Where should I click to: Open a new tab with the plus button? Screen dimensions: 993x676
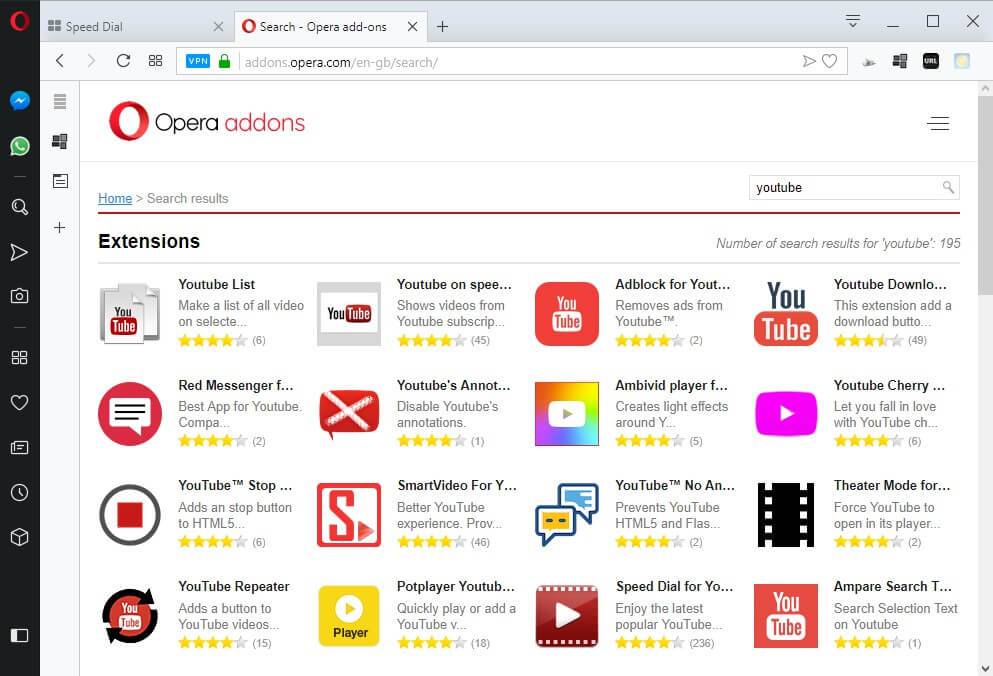(443, 27)
